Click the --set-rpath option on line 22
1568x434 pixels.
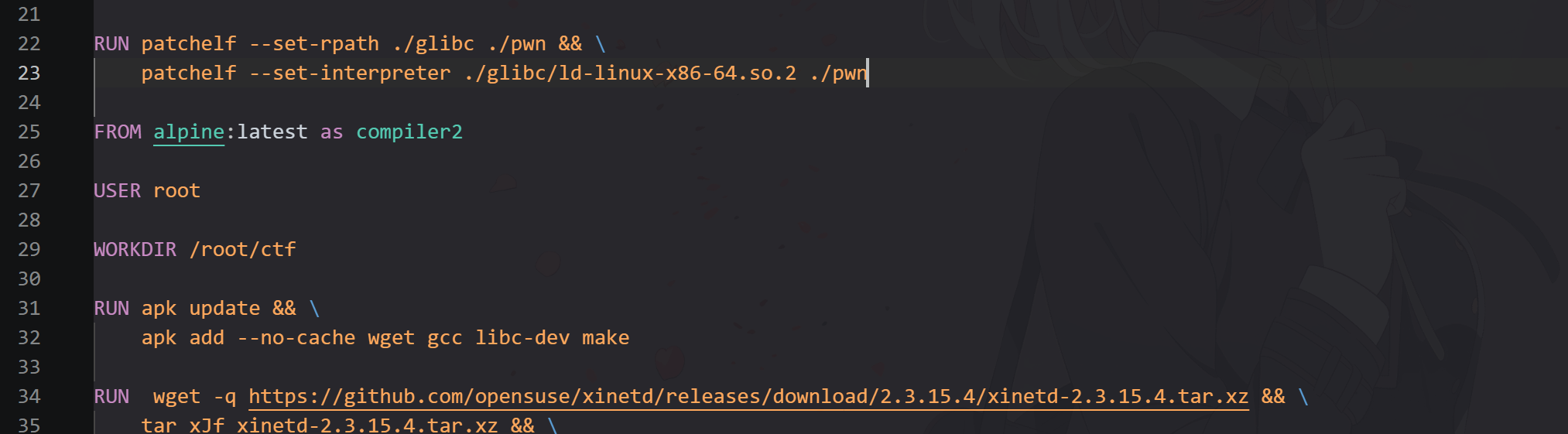pyautogui.click(x=314, y=44)
